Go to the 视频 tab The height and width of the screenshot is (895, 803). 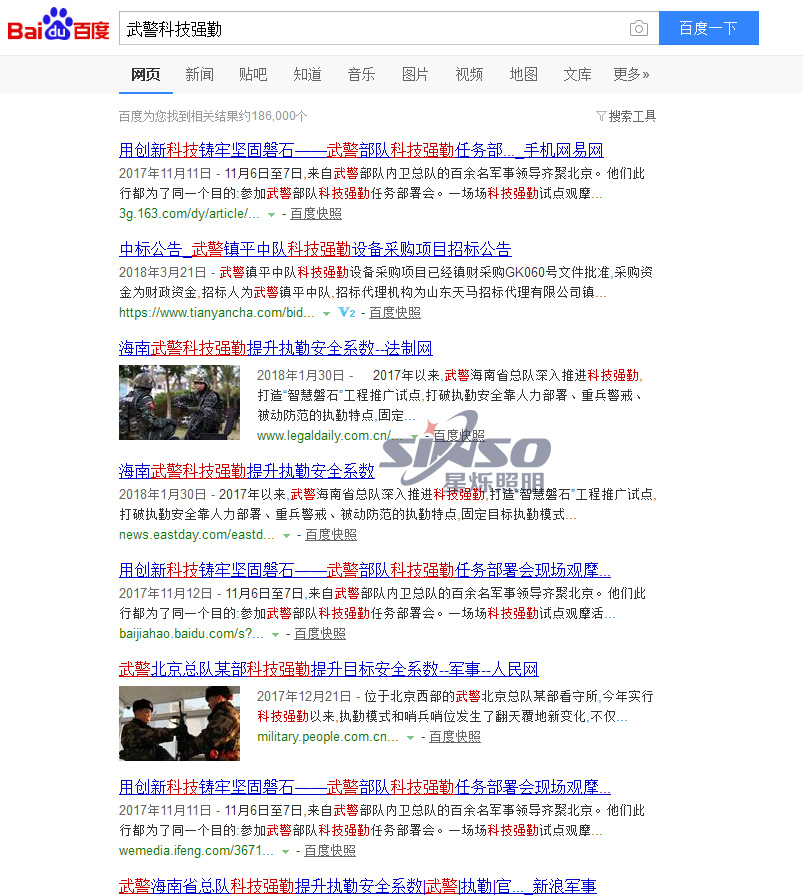pyautogui.click(x=469, y=74)
